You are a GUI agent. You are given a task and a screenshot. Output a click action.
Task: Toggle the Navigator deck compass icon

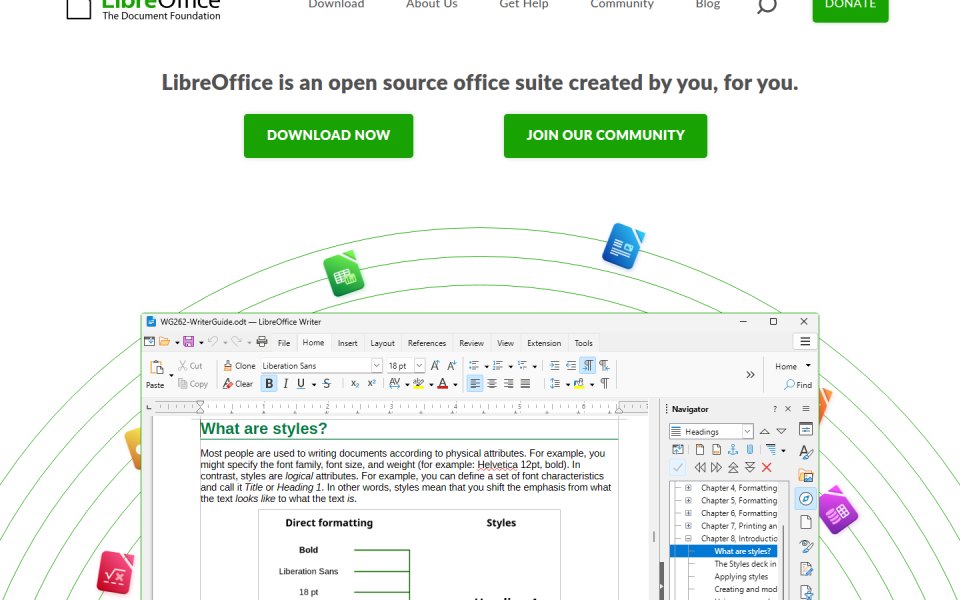click(806, 499)
